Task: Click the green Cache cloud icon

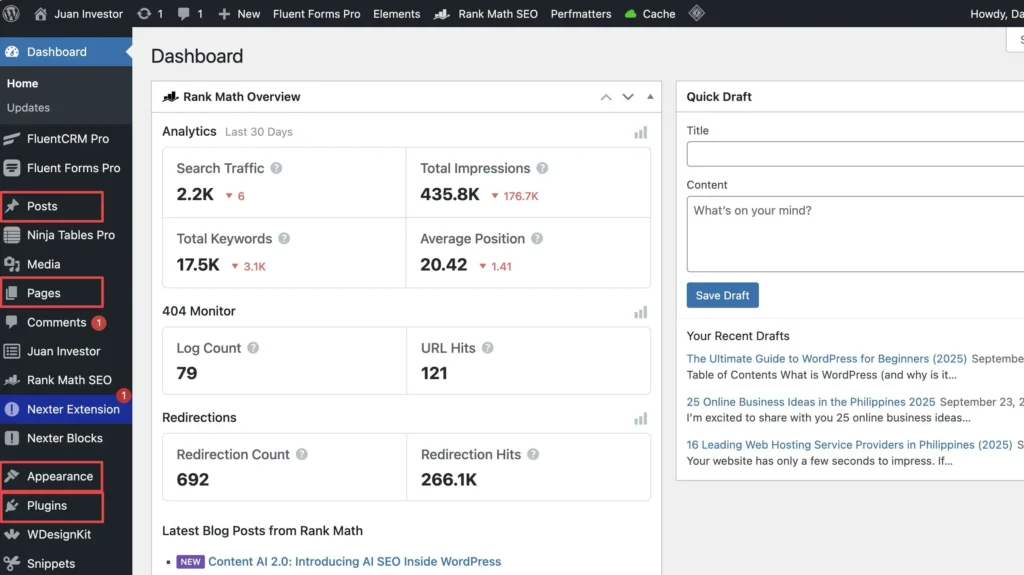Action: click(630, 14)
